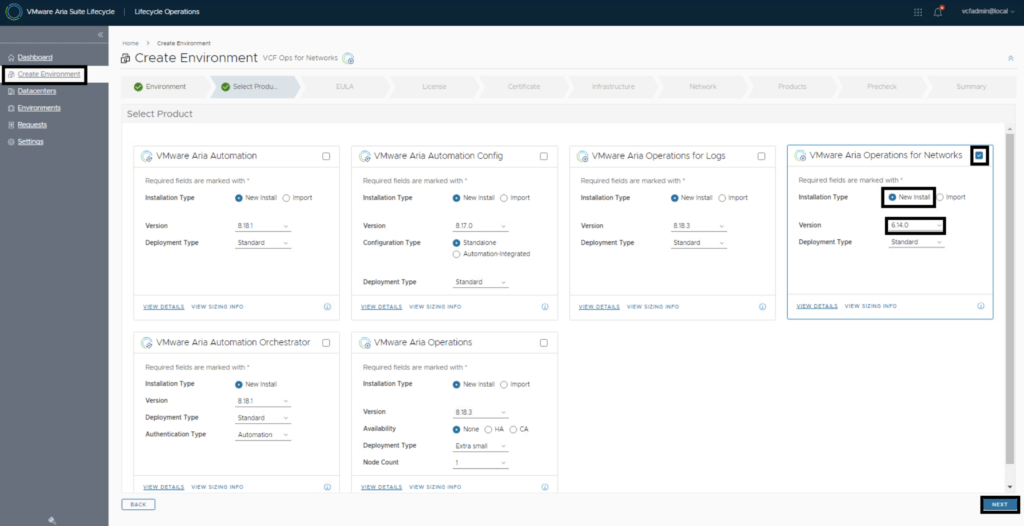Image resolution: width=1024 pixels, height=526 pixels.
Task: Open the apps grid icon in header
Action: tap(918, 12)
